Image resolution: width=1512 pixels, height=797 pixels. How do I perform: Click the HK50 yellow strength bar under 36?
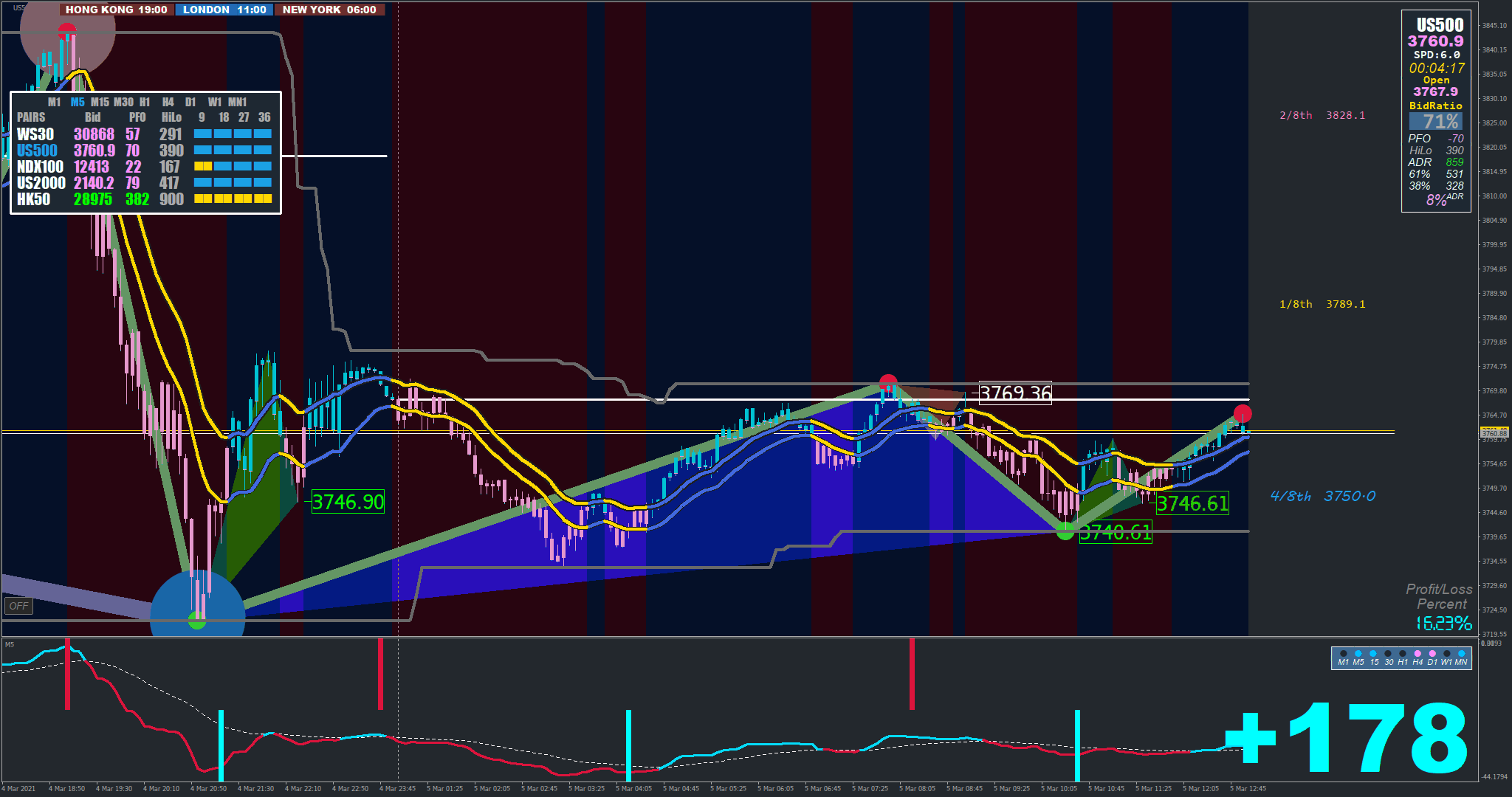click(x=263, y=199)
